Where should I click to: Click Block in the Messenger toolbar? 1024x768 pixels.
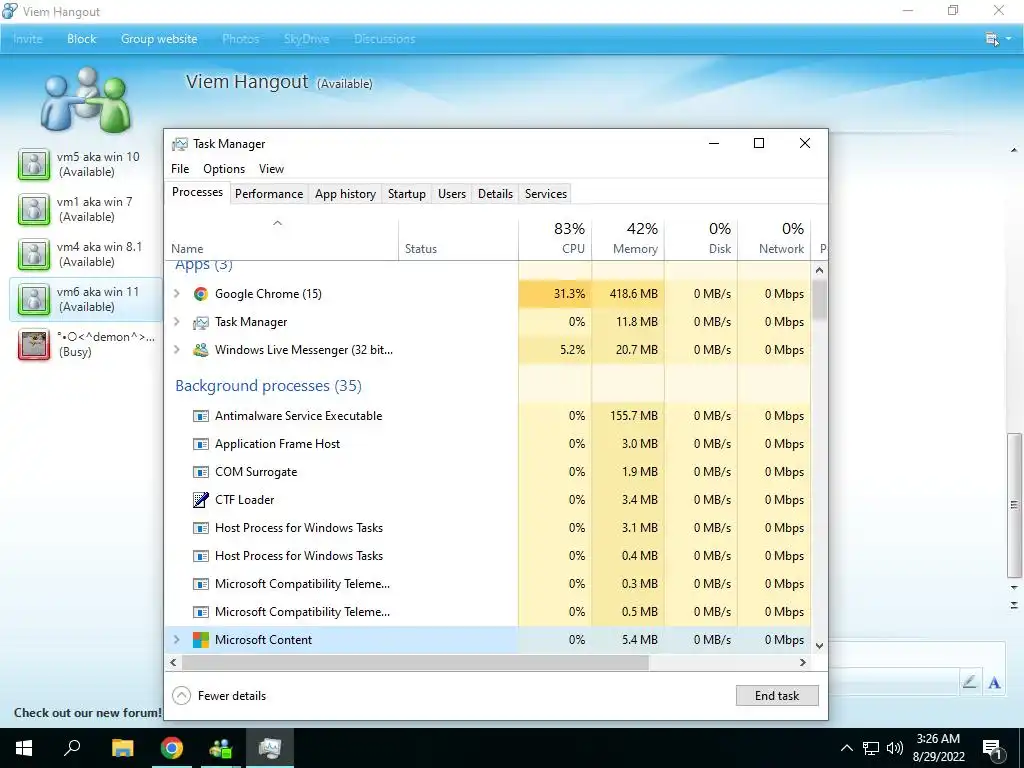[82, 39]
